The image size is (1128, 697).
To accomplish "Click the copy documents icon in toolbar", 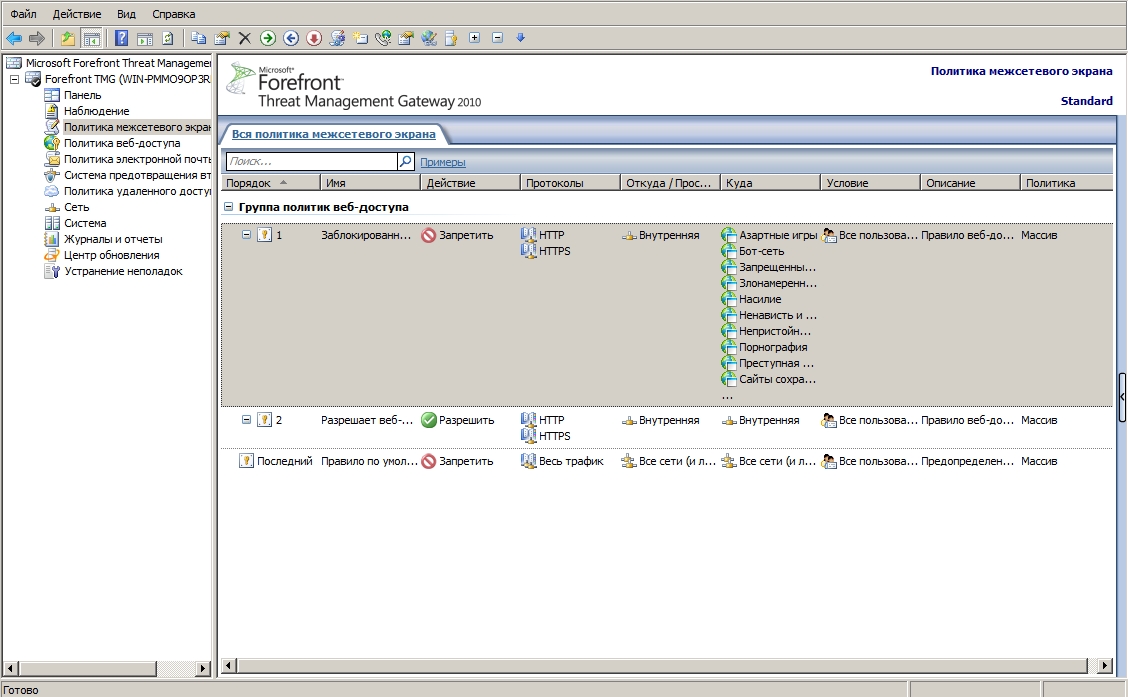I will [199, 38].
